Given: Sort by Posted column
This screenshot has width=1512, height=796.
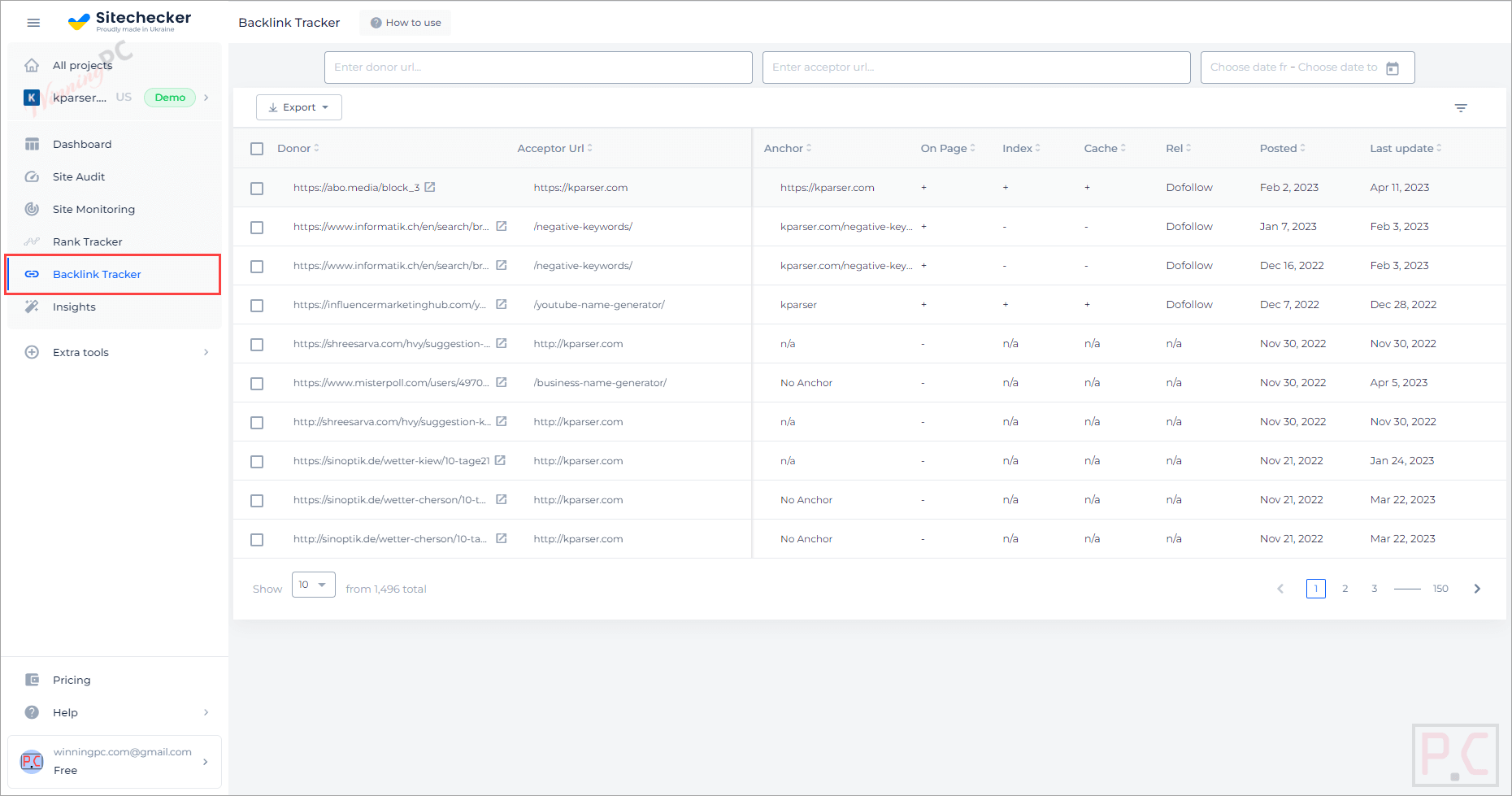Looking at the screenshot, I should 1282,148.
